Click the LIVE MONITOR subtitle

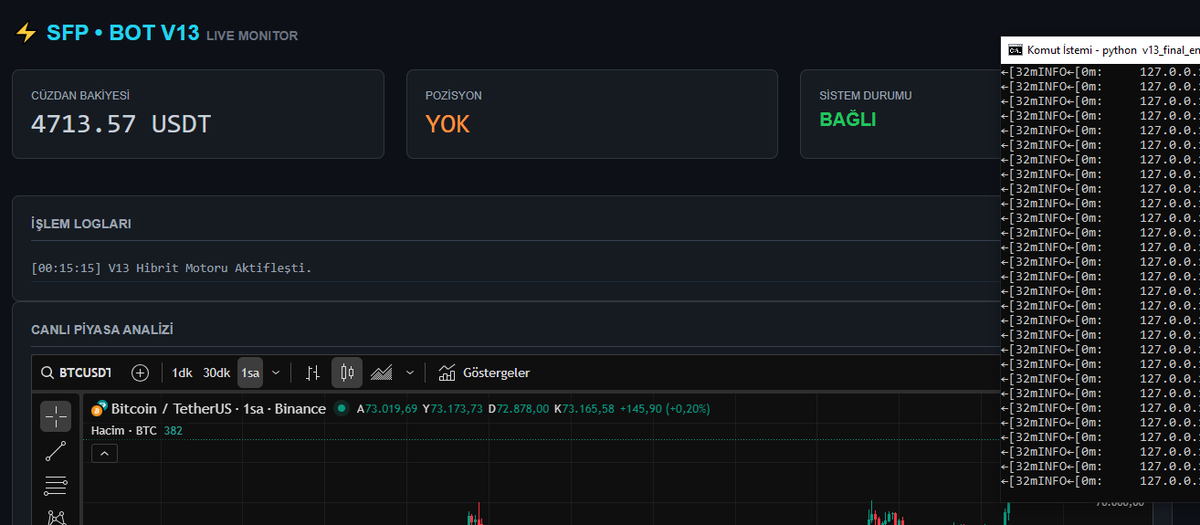point(252,36)
